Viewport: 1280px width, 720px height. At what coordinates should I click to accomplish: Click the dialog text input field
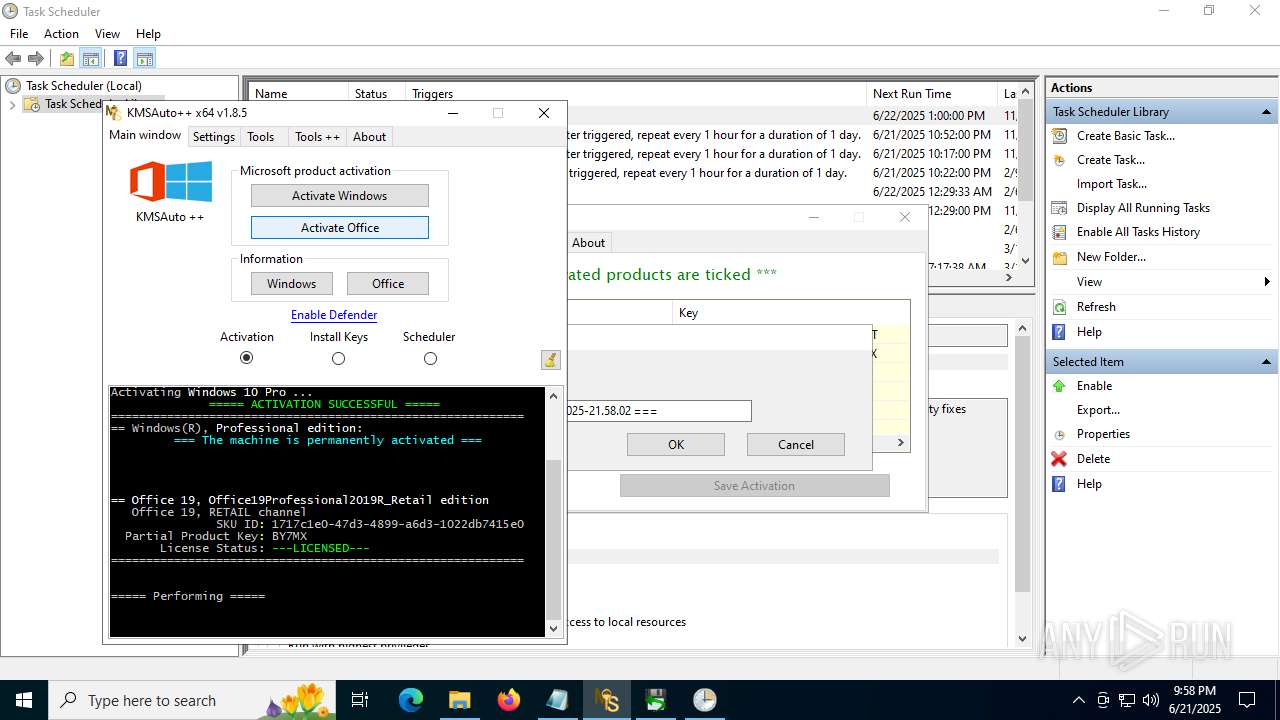pos(658,411)
